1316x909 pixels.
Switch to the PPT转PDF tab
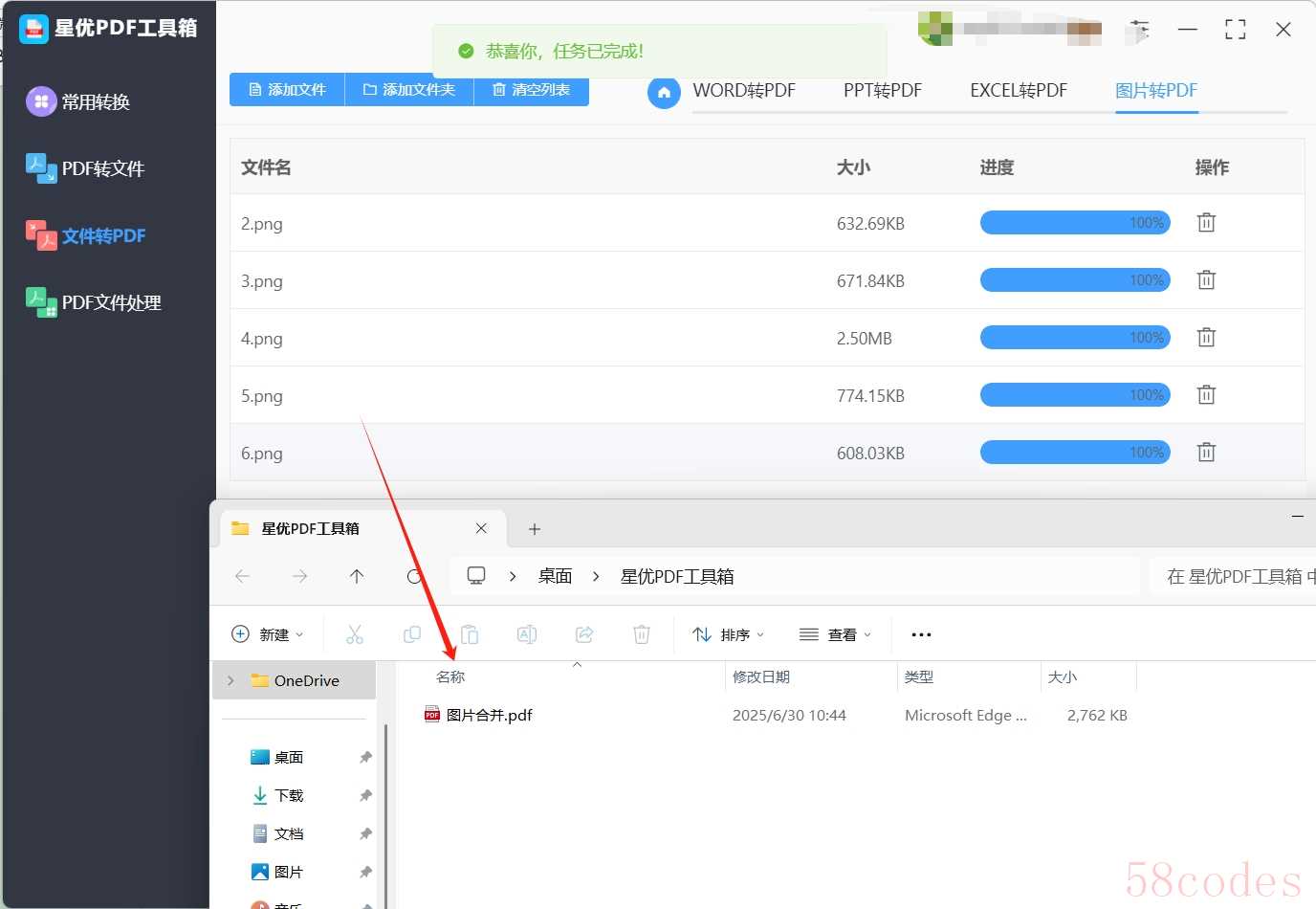tap(883, 91)
